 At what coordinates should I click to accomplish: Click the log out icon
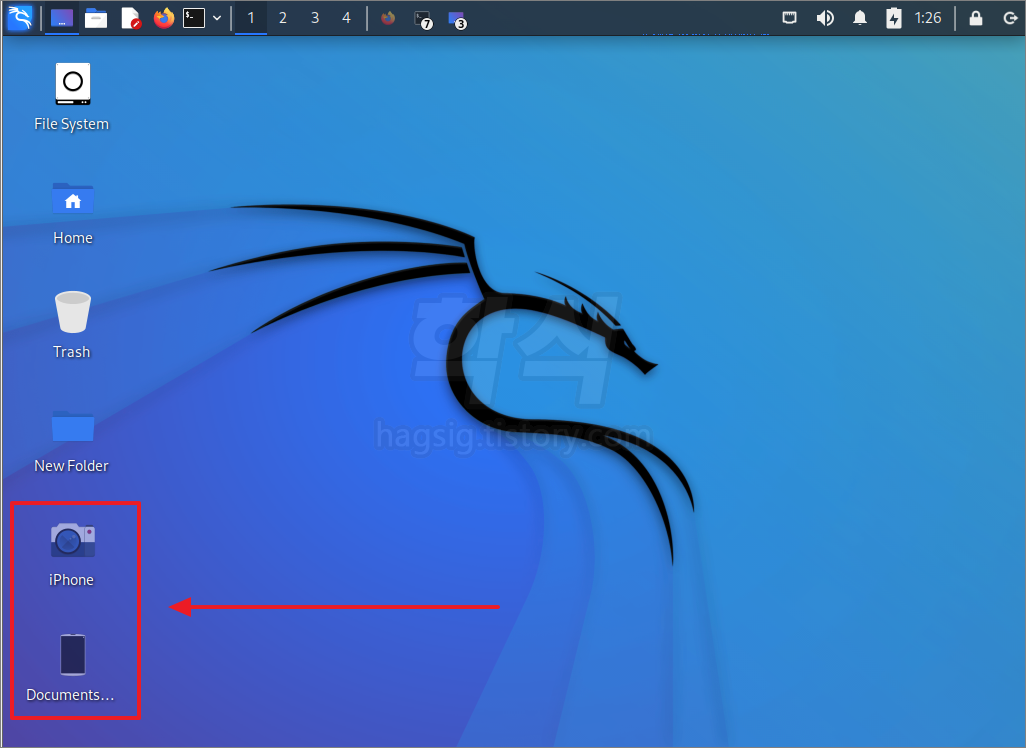[x=1010, y=18]
